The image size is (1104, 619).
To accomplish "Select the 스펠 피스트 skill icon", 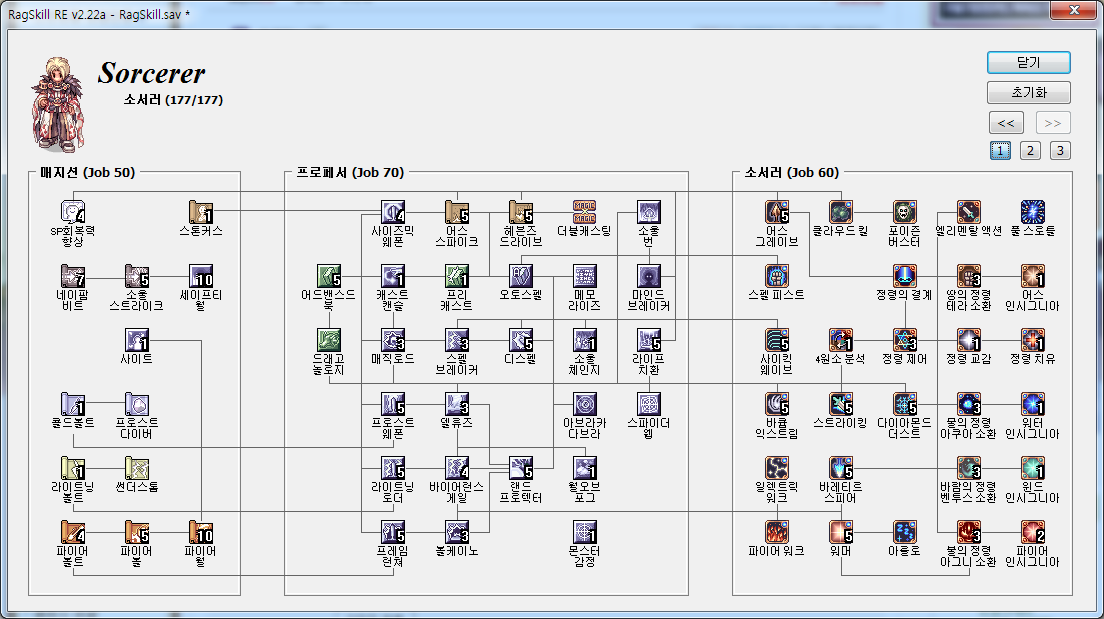I will click(777, 276).
